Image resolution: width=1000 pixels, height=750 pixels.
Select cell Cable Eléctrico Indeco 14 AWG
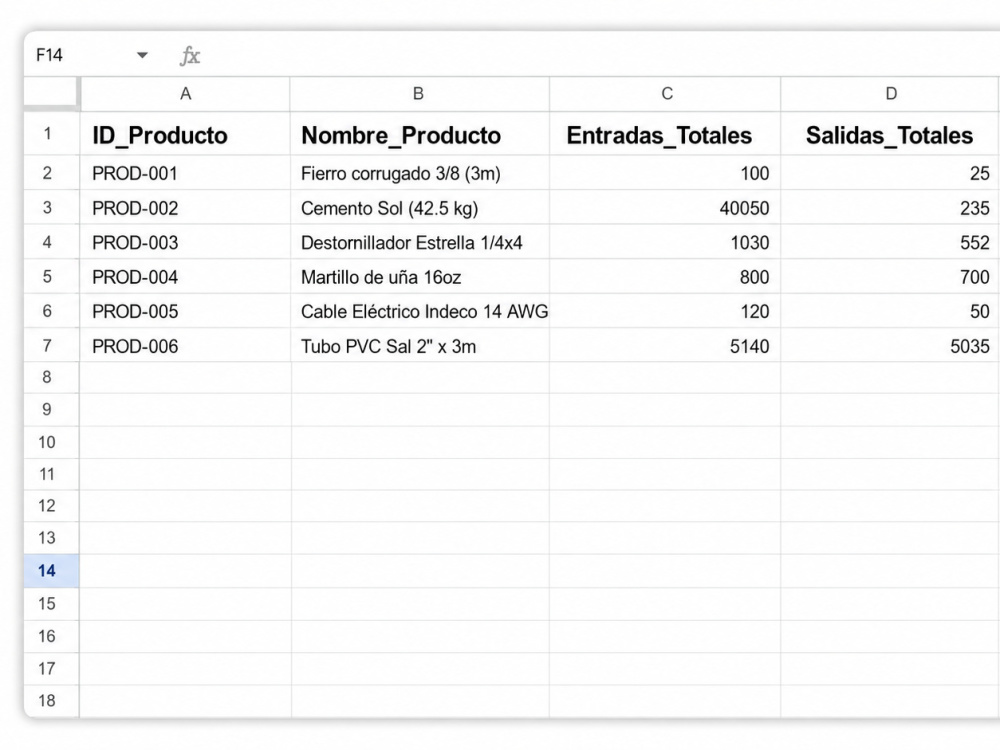point(420,311)
